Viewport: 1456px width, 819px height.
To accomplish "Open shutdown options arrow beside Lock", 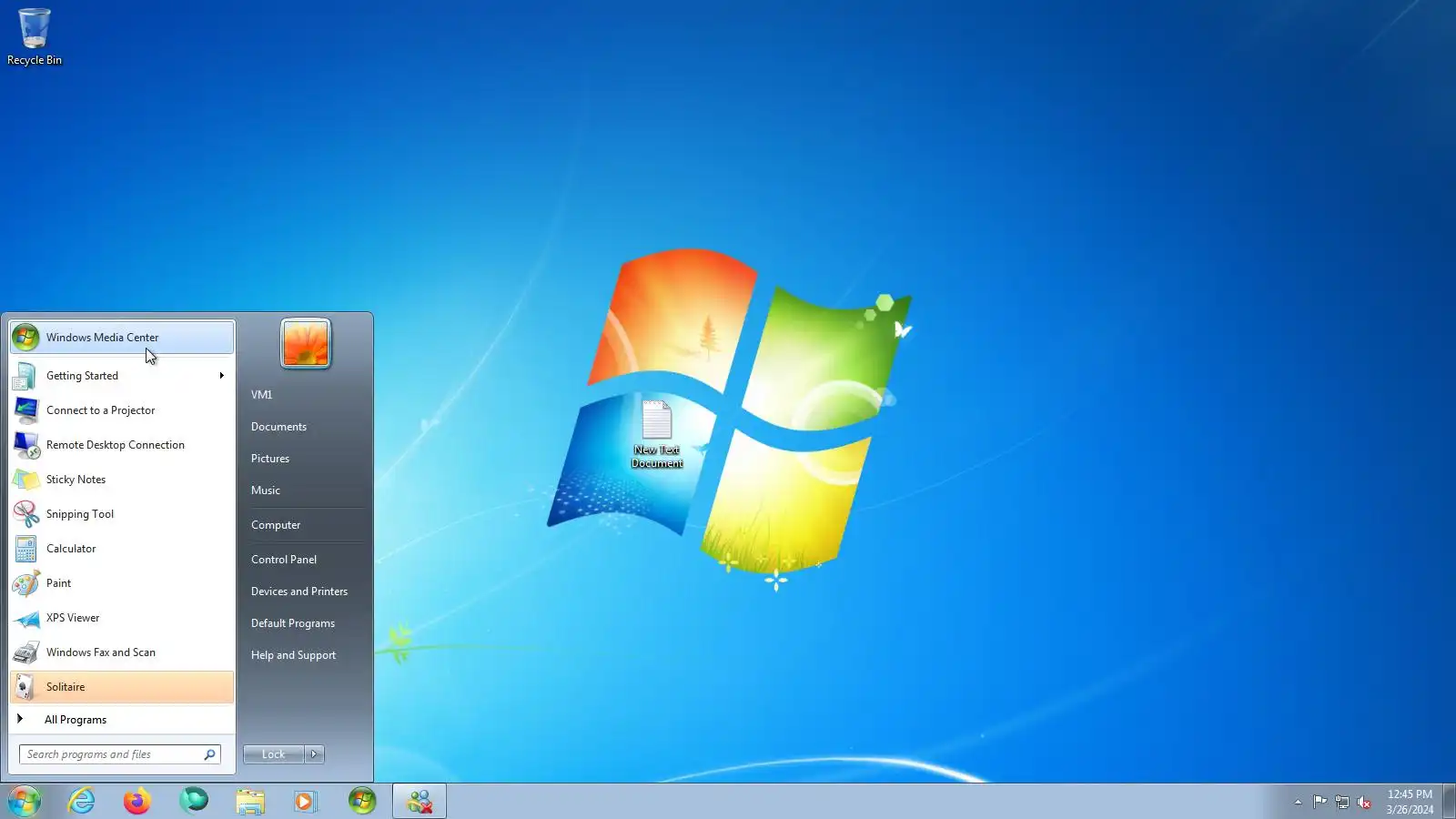I will tap(314, 754).
